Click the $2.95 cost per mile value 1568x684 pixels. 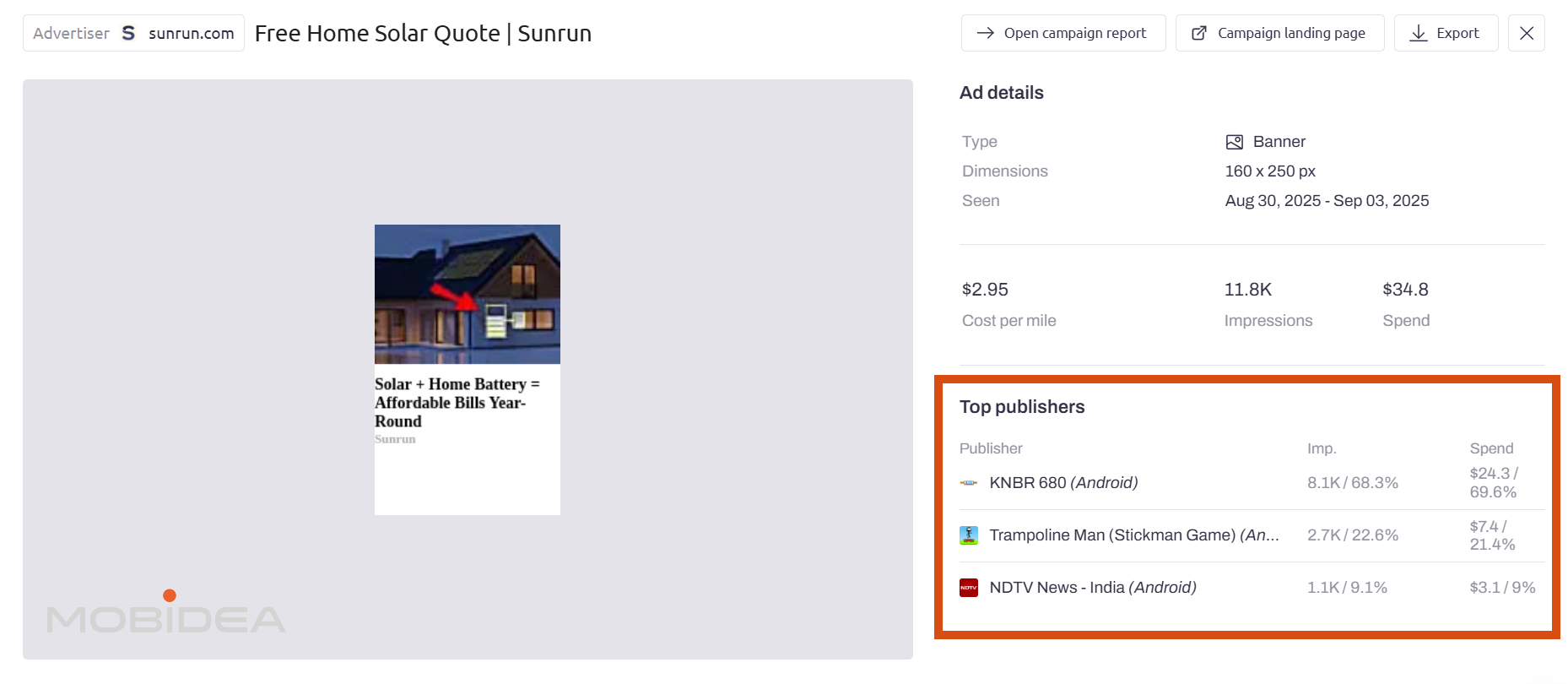985,290
